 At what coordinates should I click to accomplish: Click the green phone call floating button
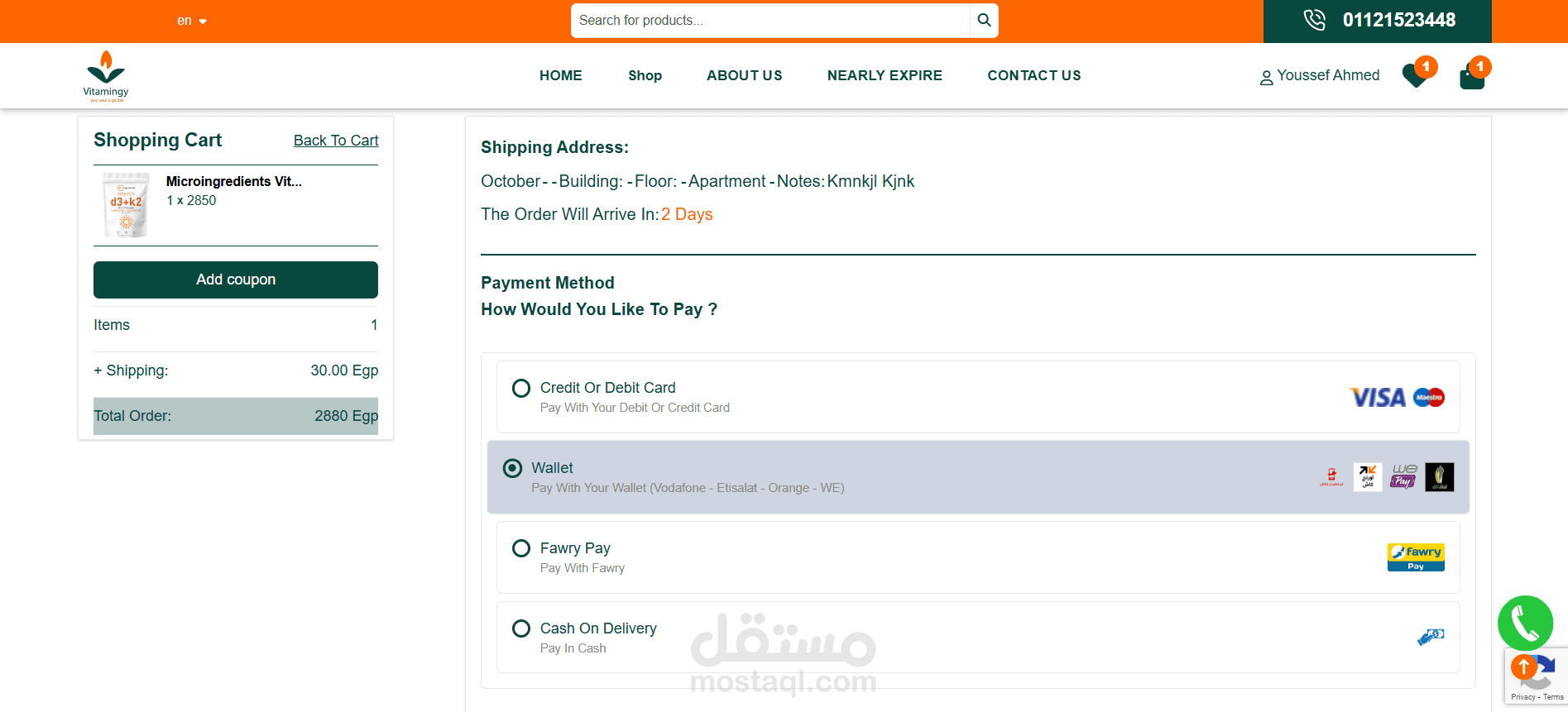pos(1525,623)
